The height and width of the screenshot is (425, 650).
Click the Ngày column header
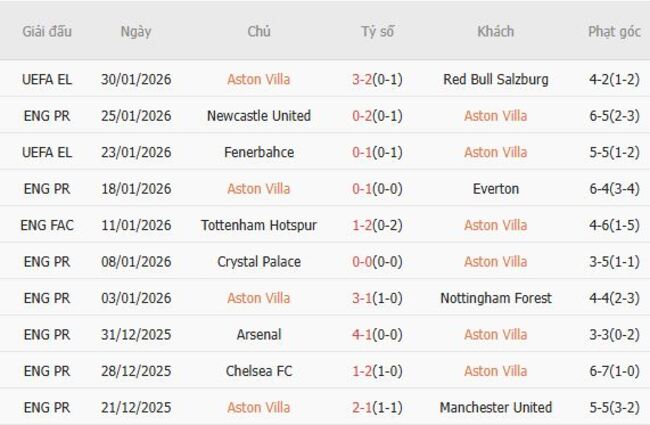pyautogui.click(x=136, y=32)
